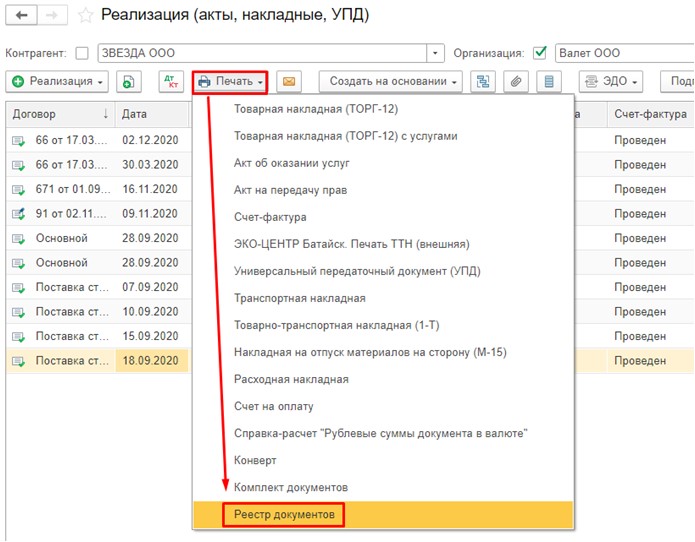Open the Реализация create dropdown
Image resolution: width=695 pixels, height=542 pixels.
click(x=57, y=82)
